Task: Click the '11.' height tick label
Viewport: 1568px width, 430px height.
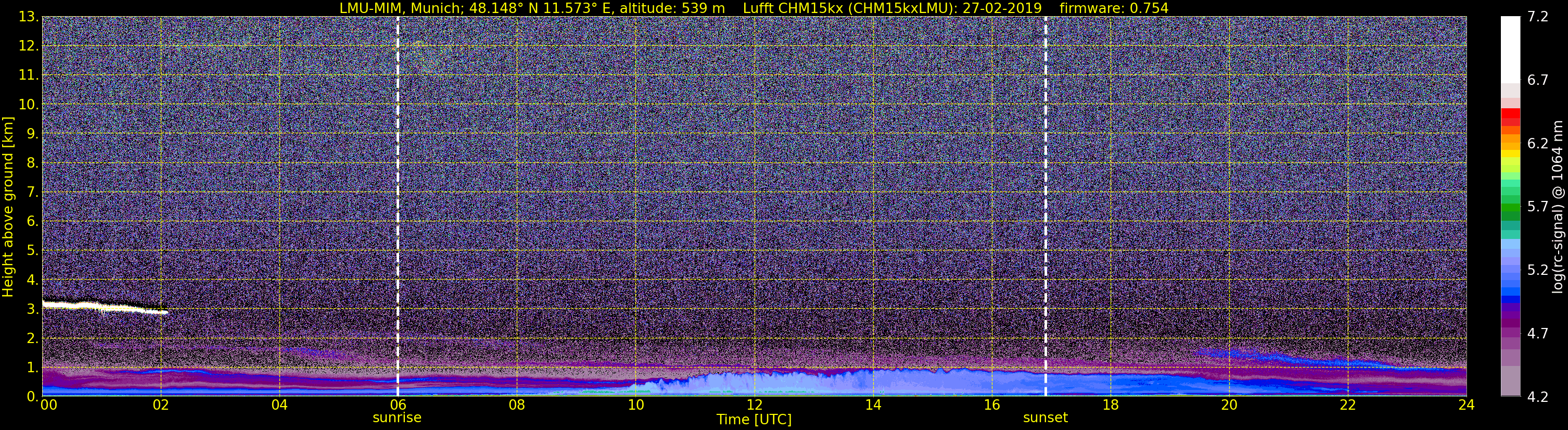Action: coord(29,75)
